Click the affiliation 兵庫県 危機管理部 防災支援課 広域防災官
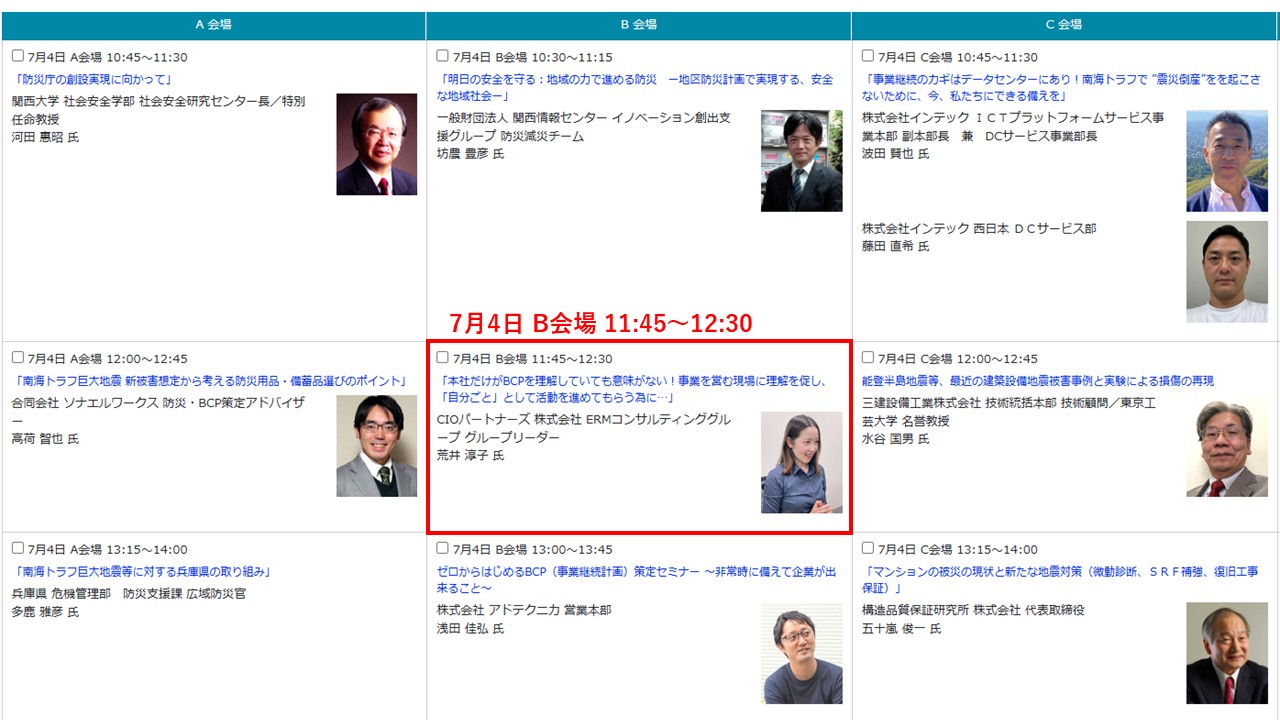Image resolution: width=1280 pixels, height=720 pixels. (129, 593)
